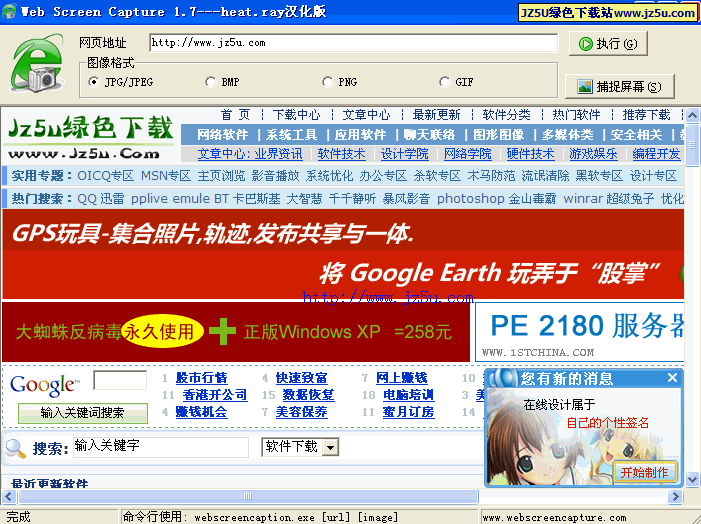
Task: Open the 网上赚钱 link
Action: coord(401,378)
